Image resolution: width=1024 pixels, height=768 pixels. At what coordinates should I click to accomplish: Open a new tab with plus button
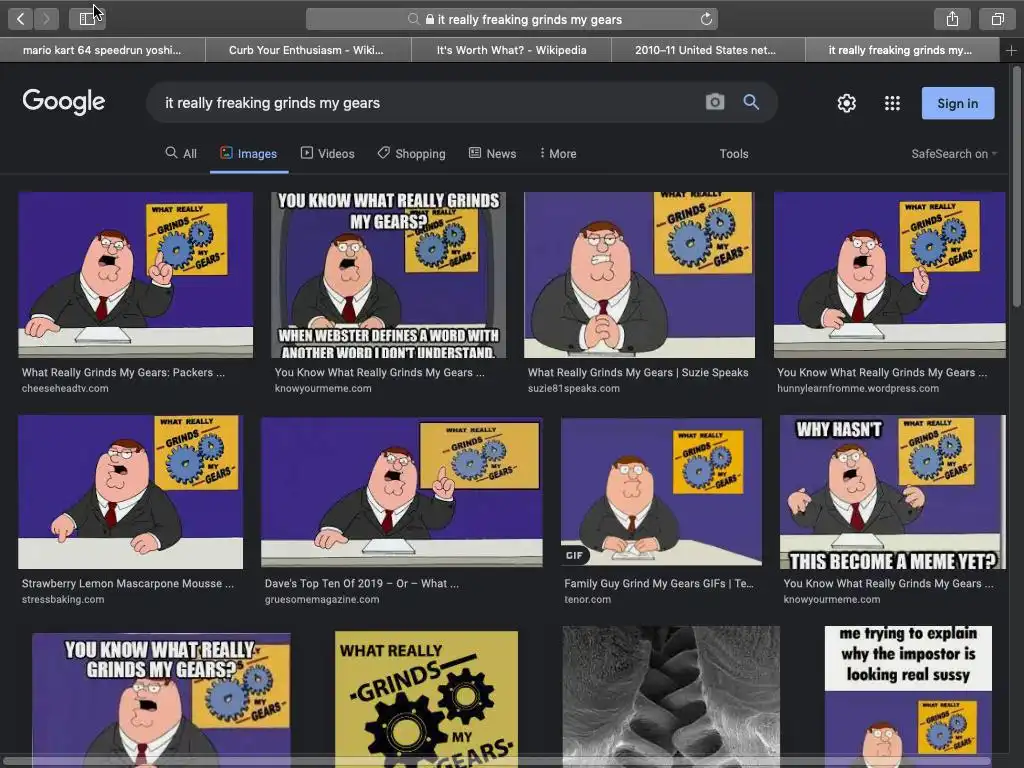click(1011, 50)
